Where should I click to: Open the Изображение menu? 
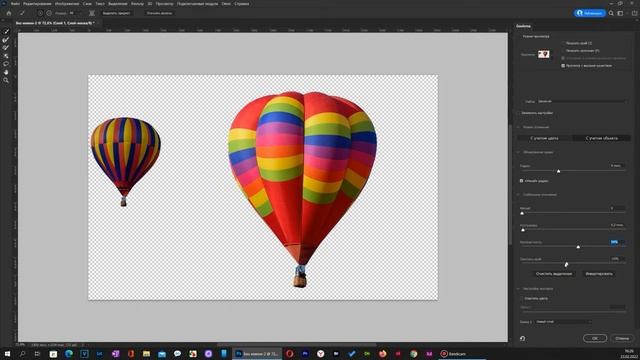click(67, 4)
